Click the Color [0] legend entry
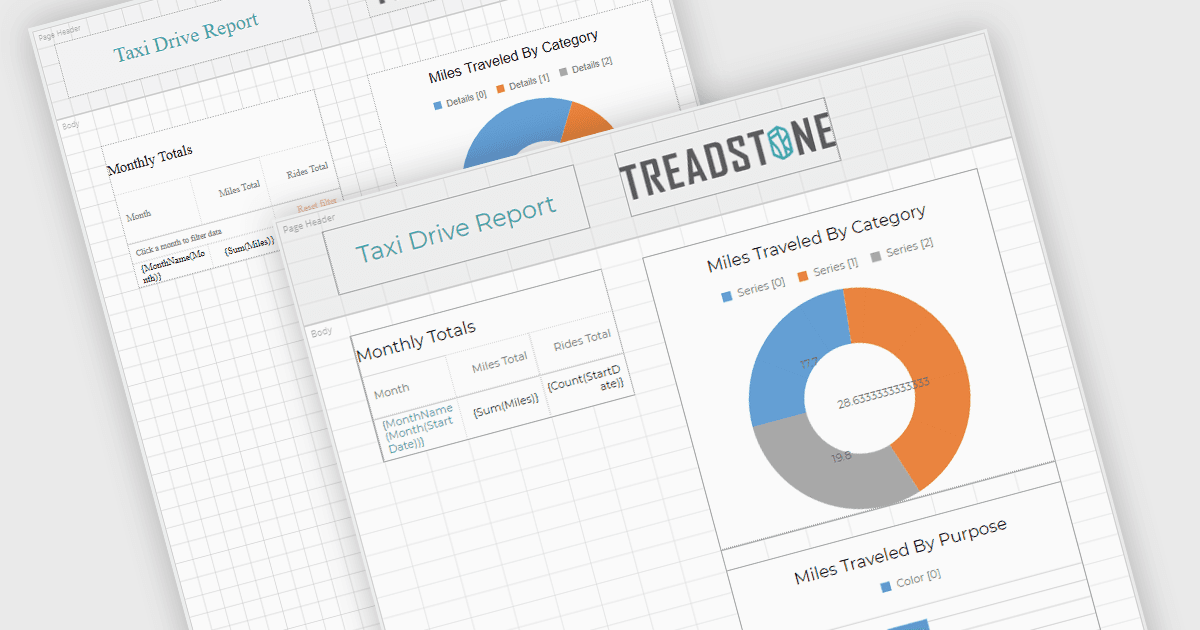This screenshot has height=630, width=1200. point(910,580)
